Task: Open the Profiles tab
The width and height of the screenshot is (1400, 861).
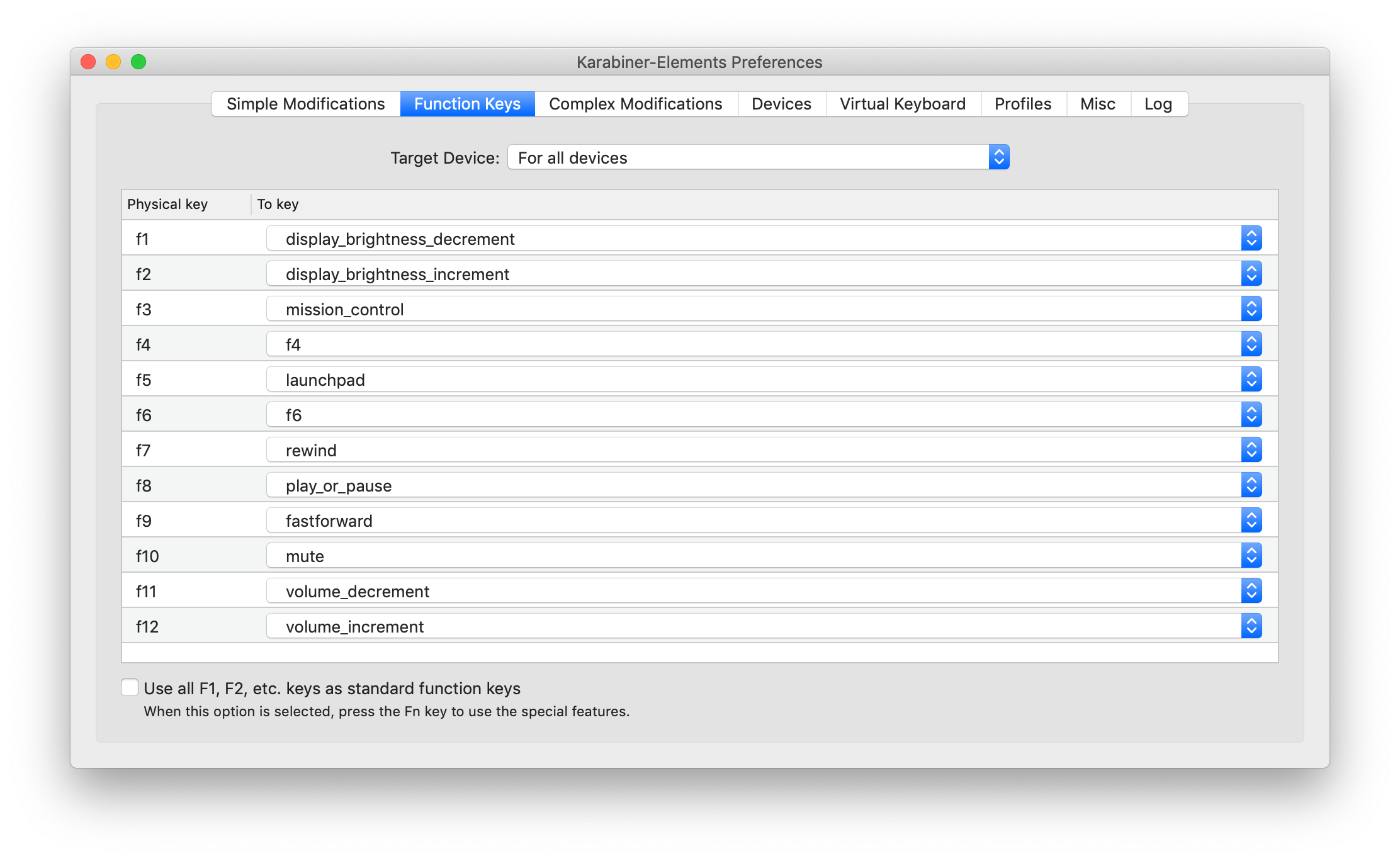Action: click(x=1023, y=104)
